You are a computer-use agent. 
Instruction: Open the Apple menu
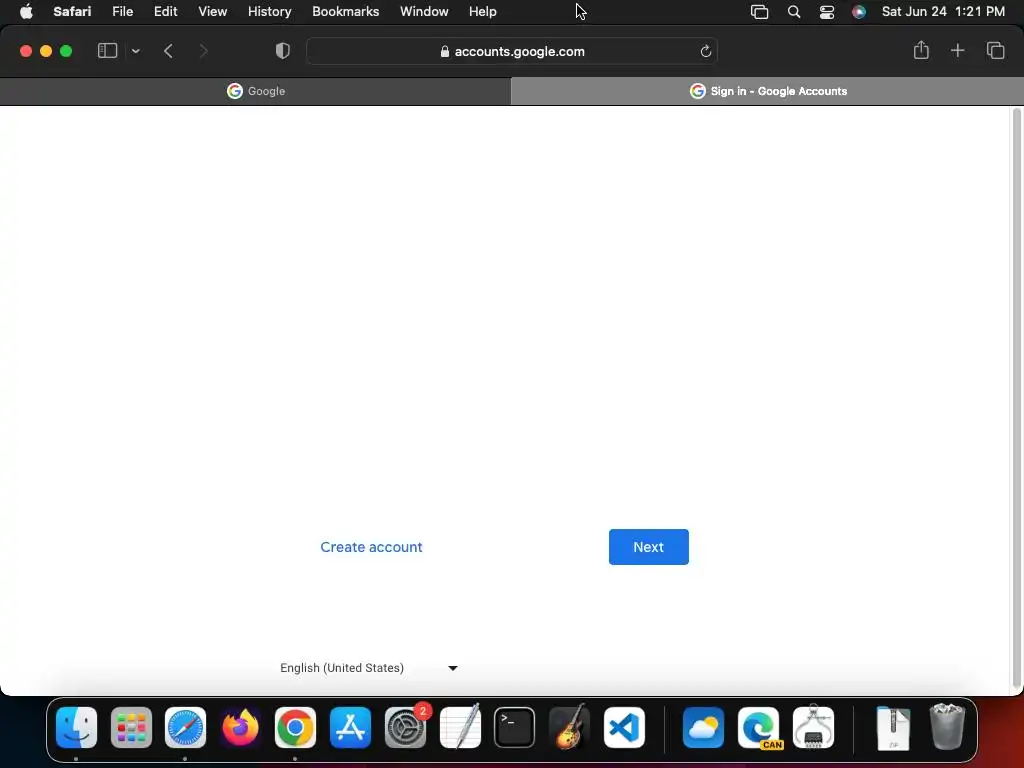pos(26,12)
